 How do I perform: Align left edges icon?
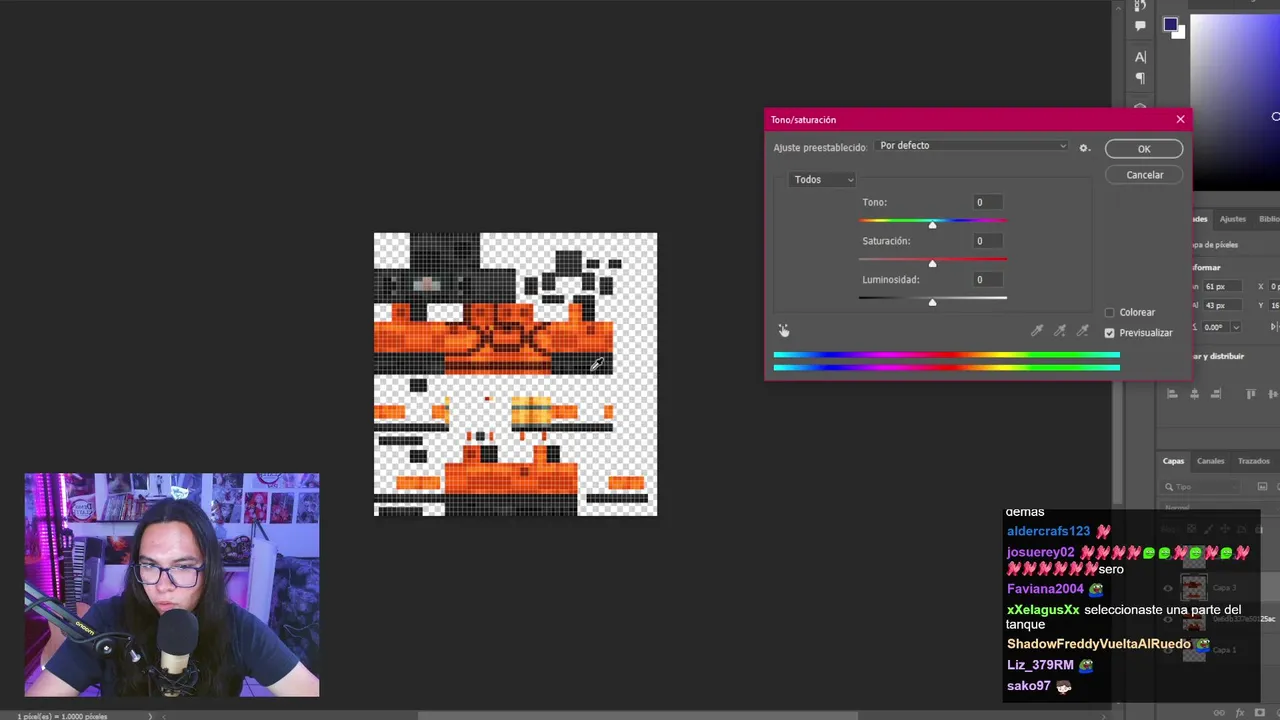[x=1171, y=394]
